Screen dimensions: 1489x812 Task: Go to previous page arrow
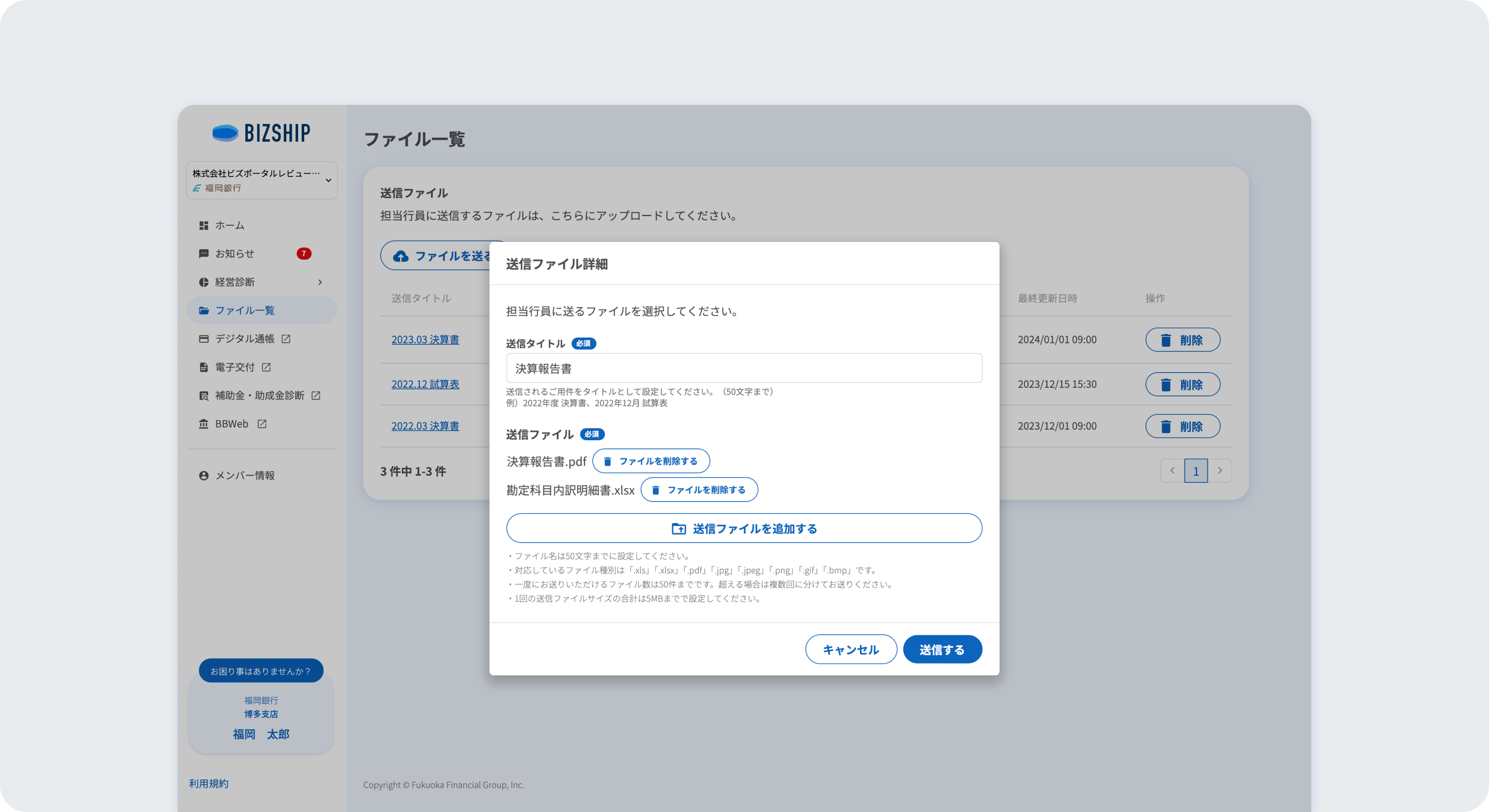1172,470
